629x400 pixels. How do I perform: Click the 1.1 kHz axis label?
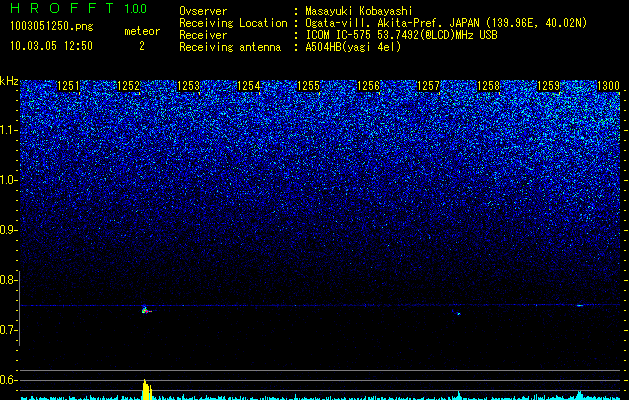tap(9, 130)
